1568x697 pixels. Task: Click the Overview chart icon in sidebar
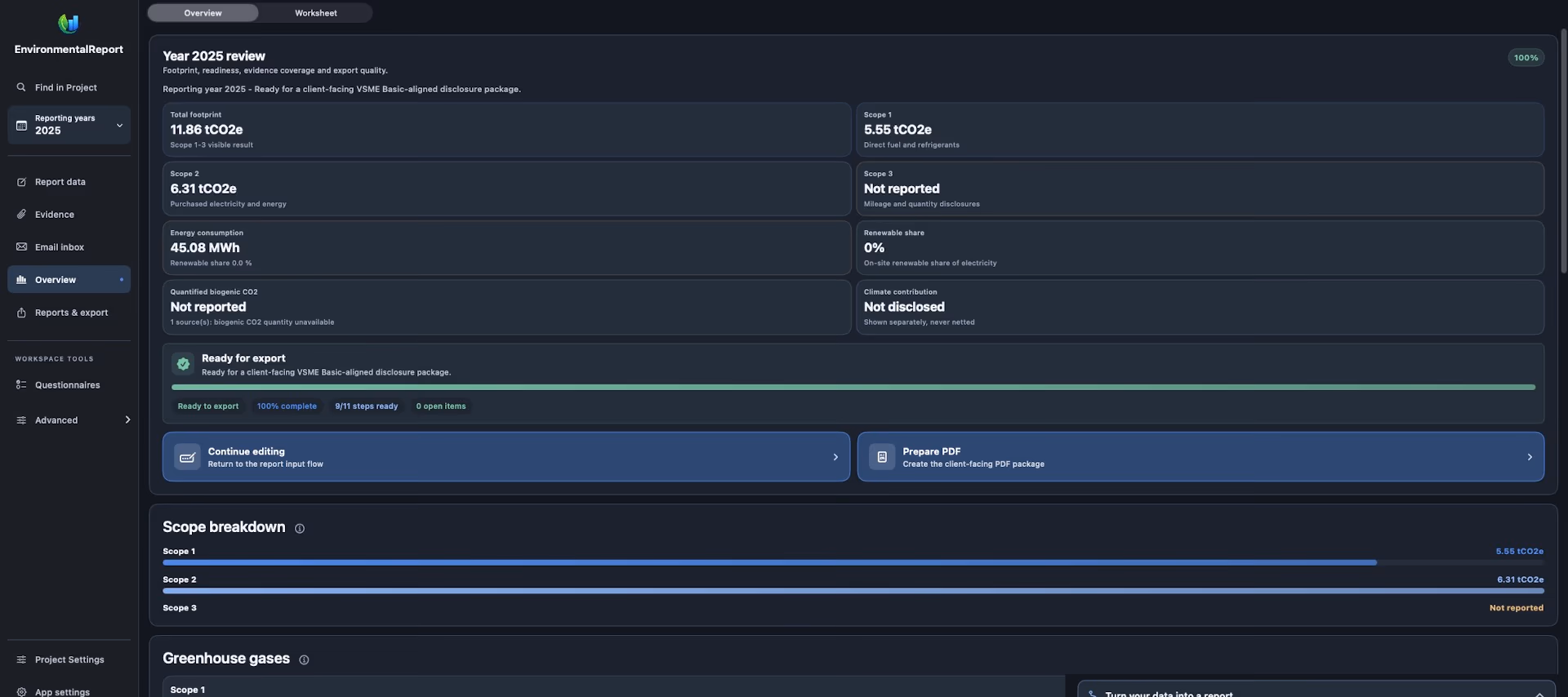click(x=21, y=280)
